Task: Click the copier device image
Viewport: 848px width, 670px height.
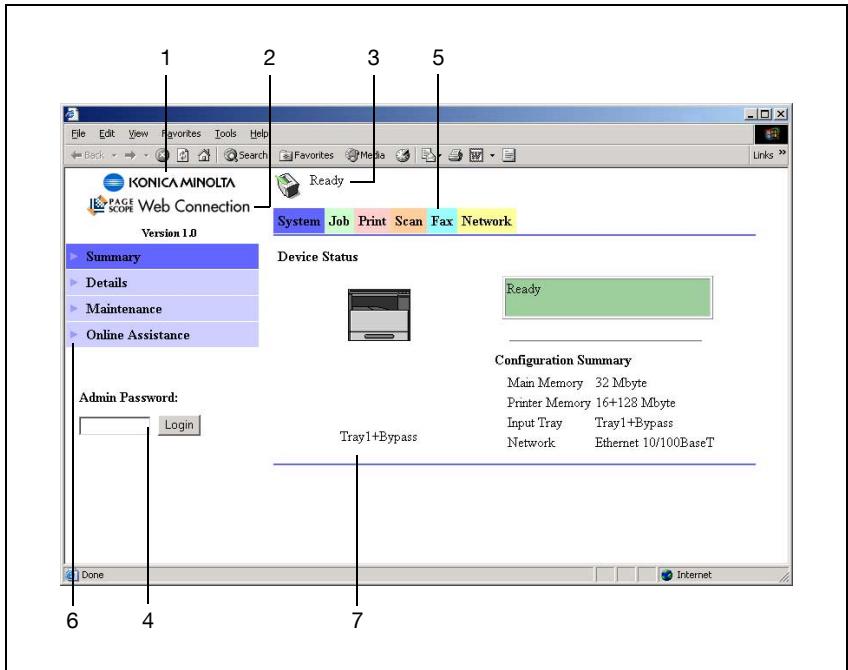Action: (379, 315)
